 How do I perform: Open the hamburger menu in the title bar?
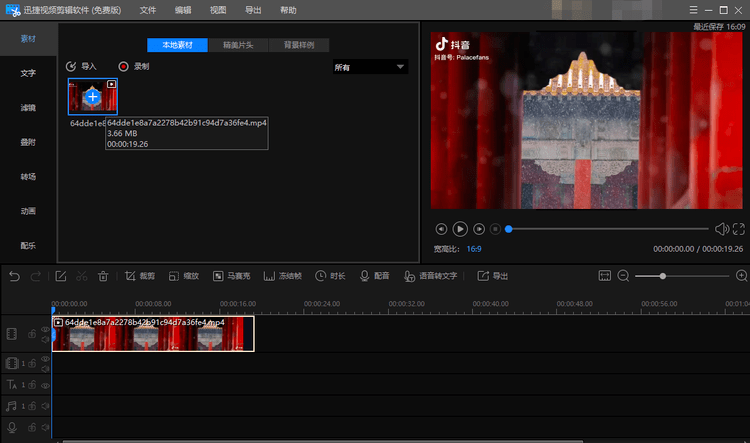pos(693,10)
